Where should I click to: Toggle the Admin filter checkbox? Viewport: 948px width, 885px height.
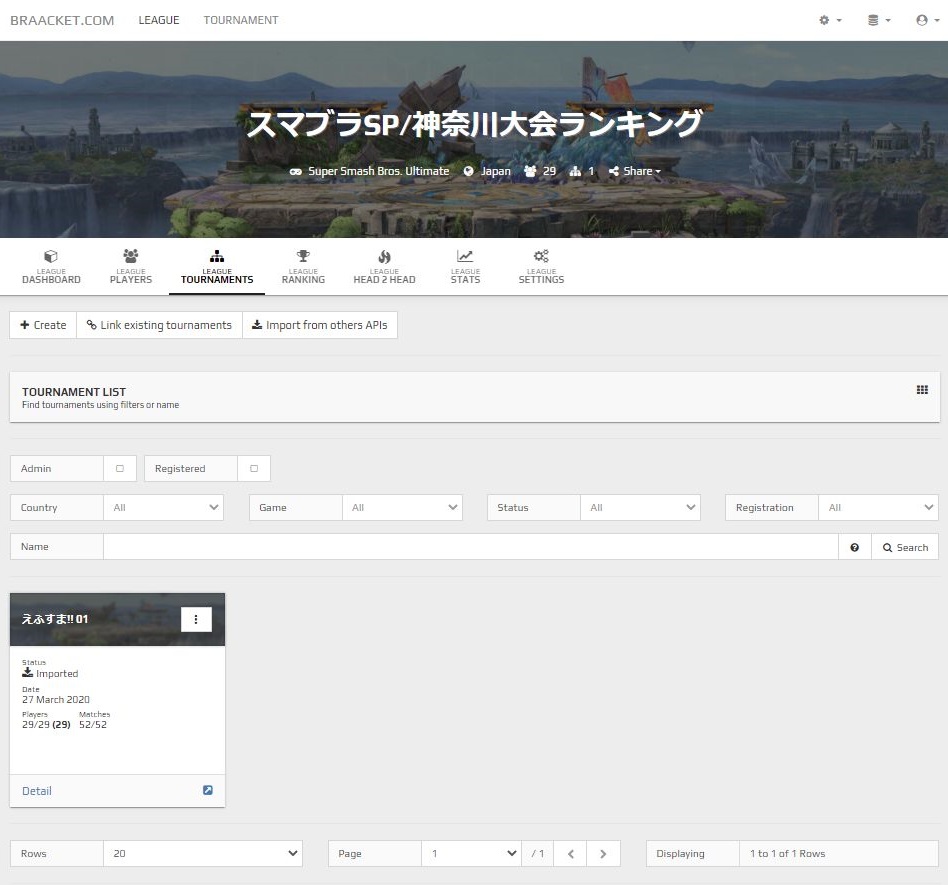[x=120, y=468]
